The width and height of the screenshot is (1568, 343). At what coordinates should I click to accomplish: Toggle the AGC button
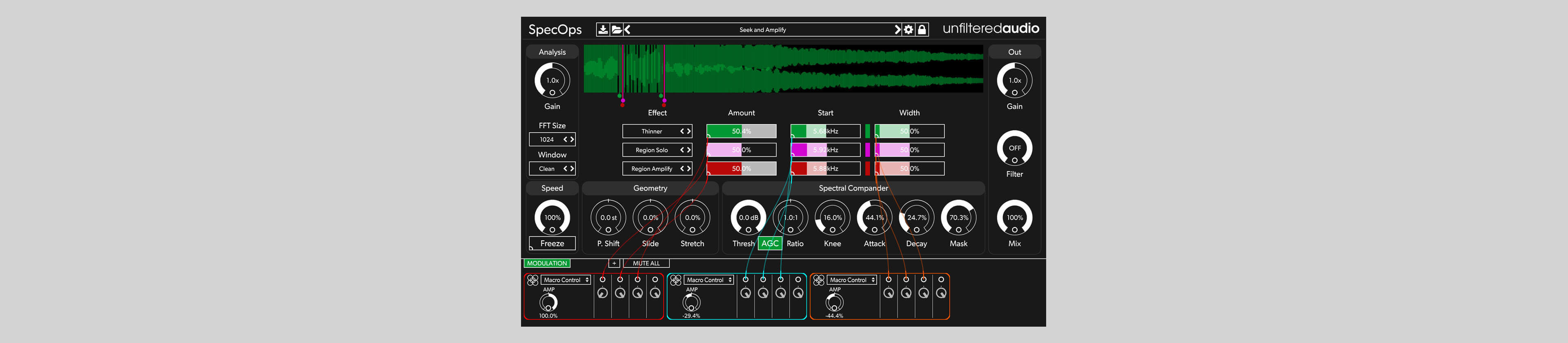[x=770, y=243]
